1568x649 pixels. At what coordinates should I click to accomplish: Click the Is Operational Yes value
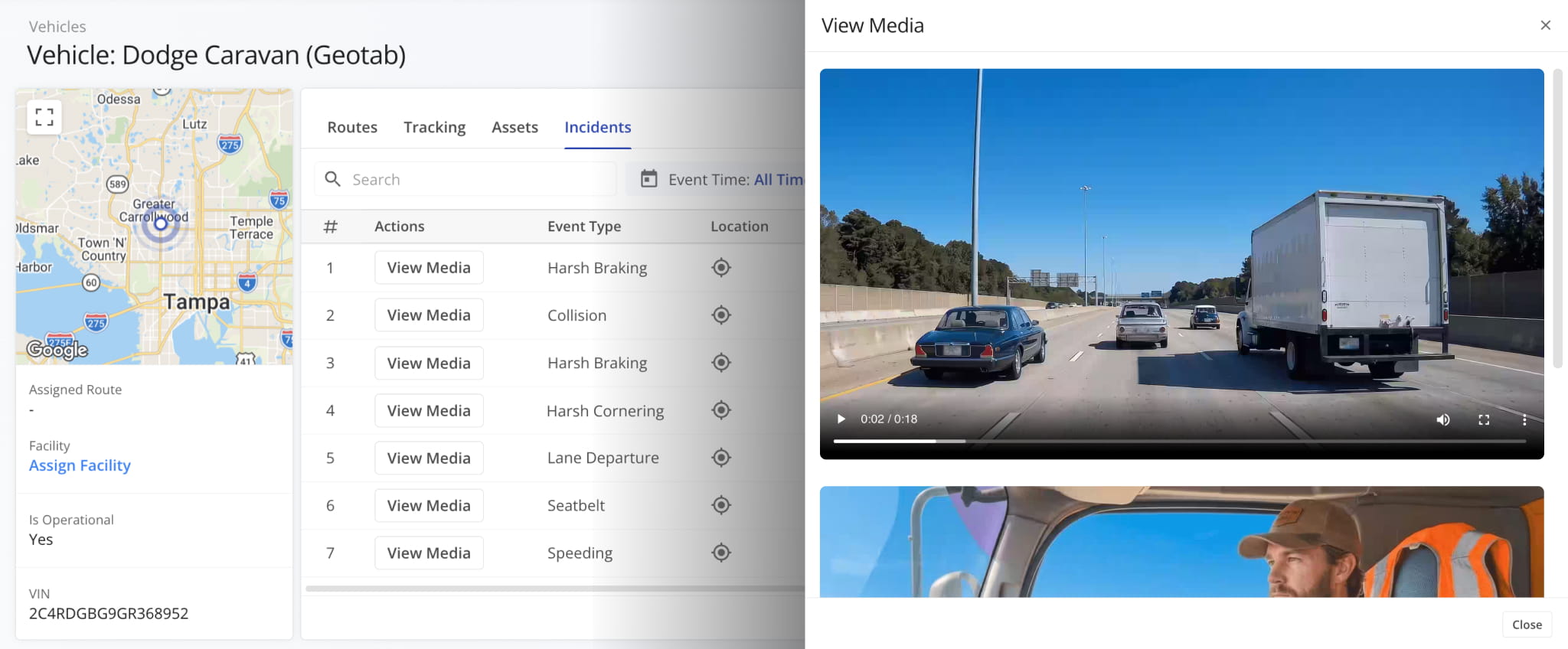41,540
